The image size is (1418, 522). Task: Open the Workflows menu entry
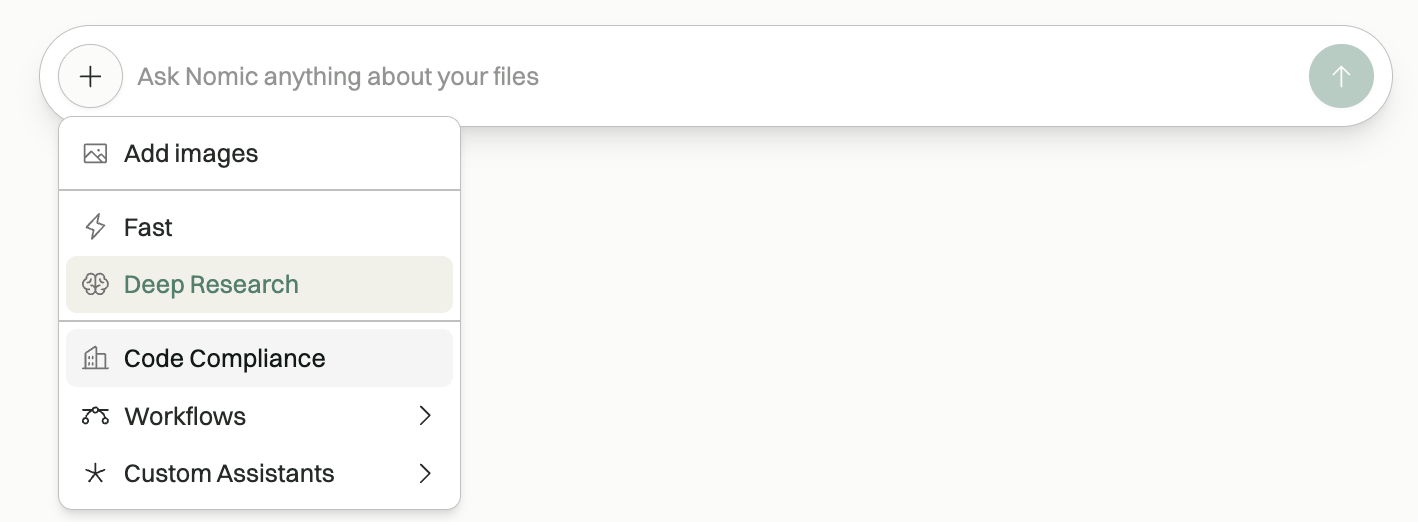(185, 416)
